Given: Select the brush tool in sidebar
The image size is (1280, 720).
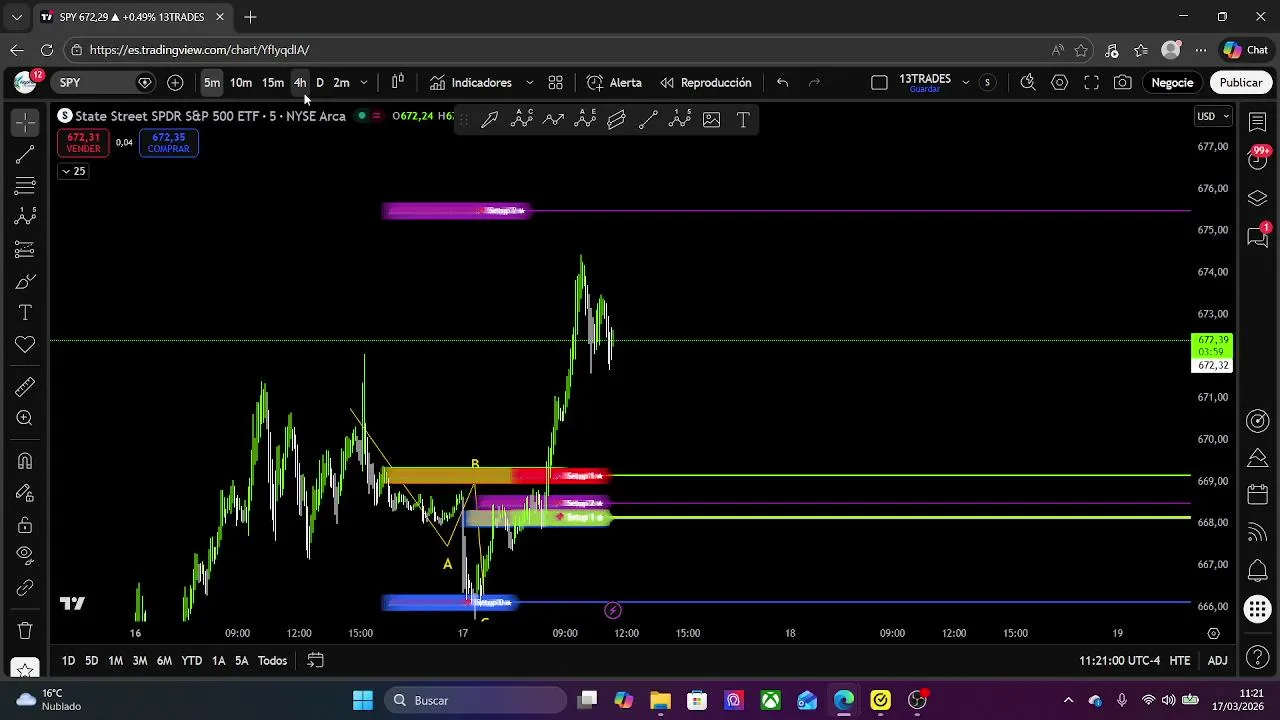Looking at the screenshot, I should pyautogui.click(x=25, y=282).
